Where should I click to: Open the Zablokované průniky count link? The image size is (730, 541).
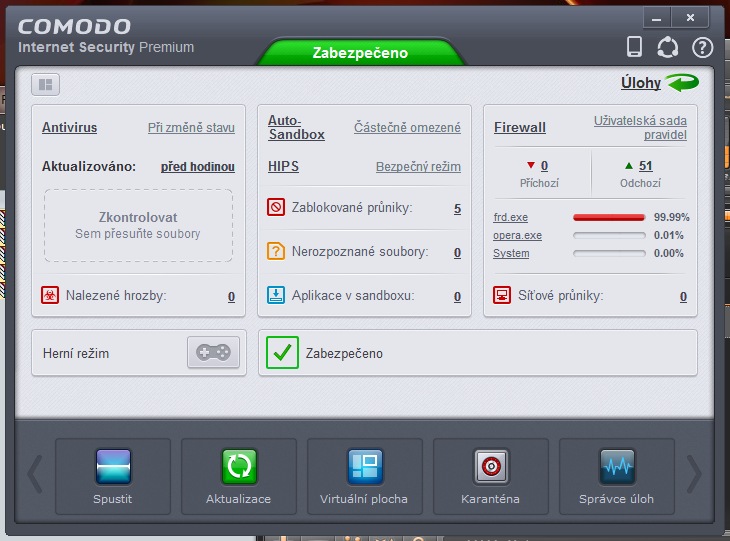tap(457, 209)
